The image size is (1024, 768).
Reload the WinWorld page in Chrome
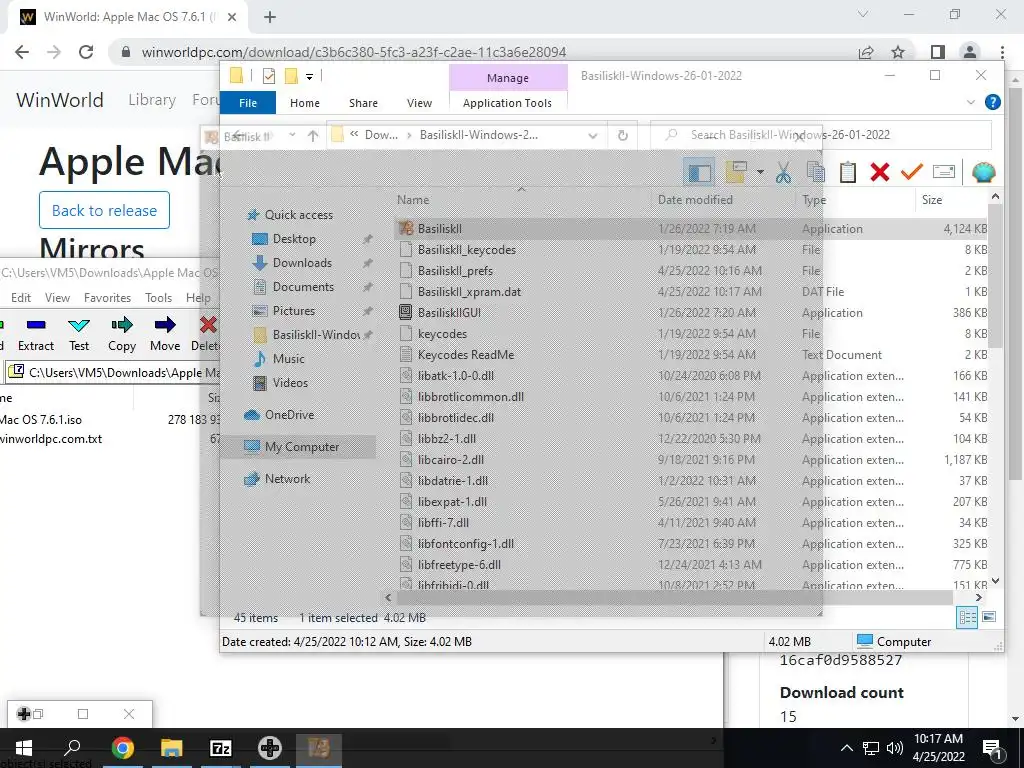coord(86,52)
